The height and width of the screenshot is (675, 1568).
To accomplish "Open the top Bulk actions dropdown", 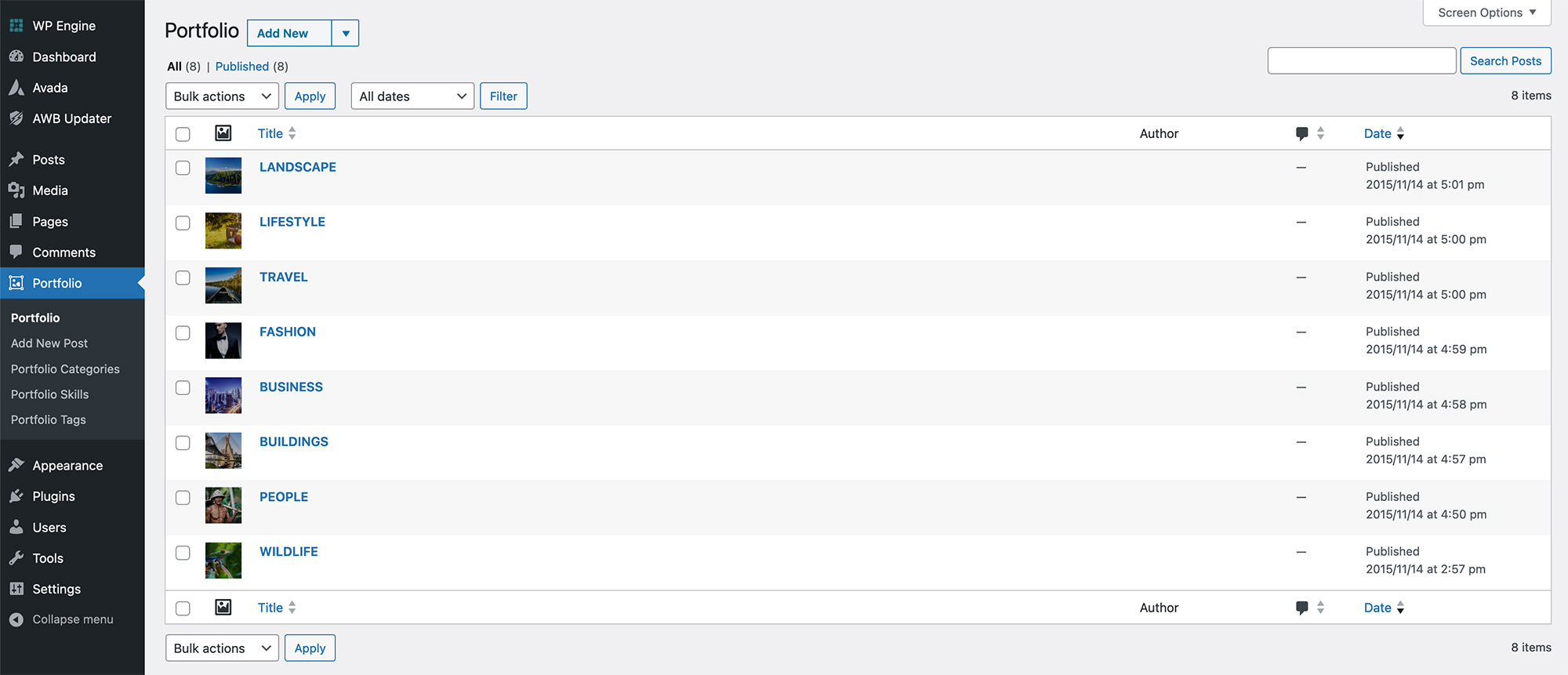I will 222,96.
